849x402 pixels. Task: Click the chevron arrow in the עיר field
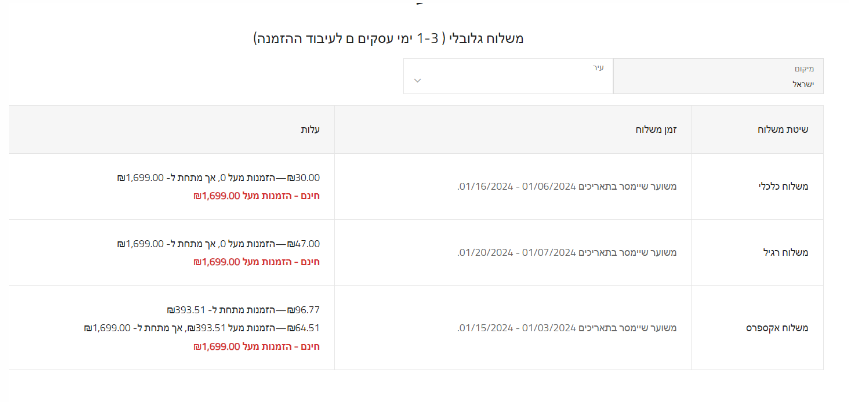417,81
